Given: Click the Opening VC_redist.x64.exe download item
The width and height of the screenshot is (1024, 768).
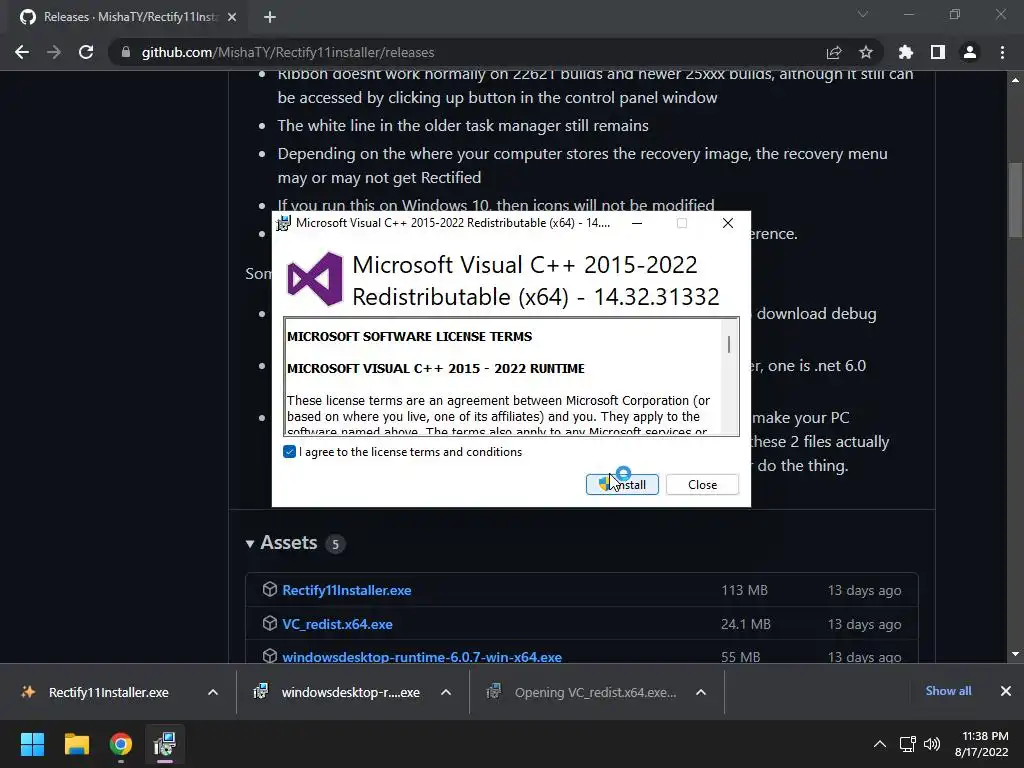Looking at the screenshot, I should click(584, 692).
